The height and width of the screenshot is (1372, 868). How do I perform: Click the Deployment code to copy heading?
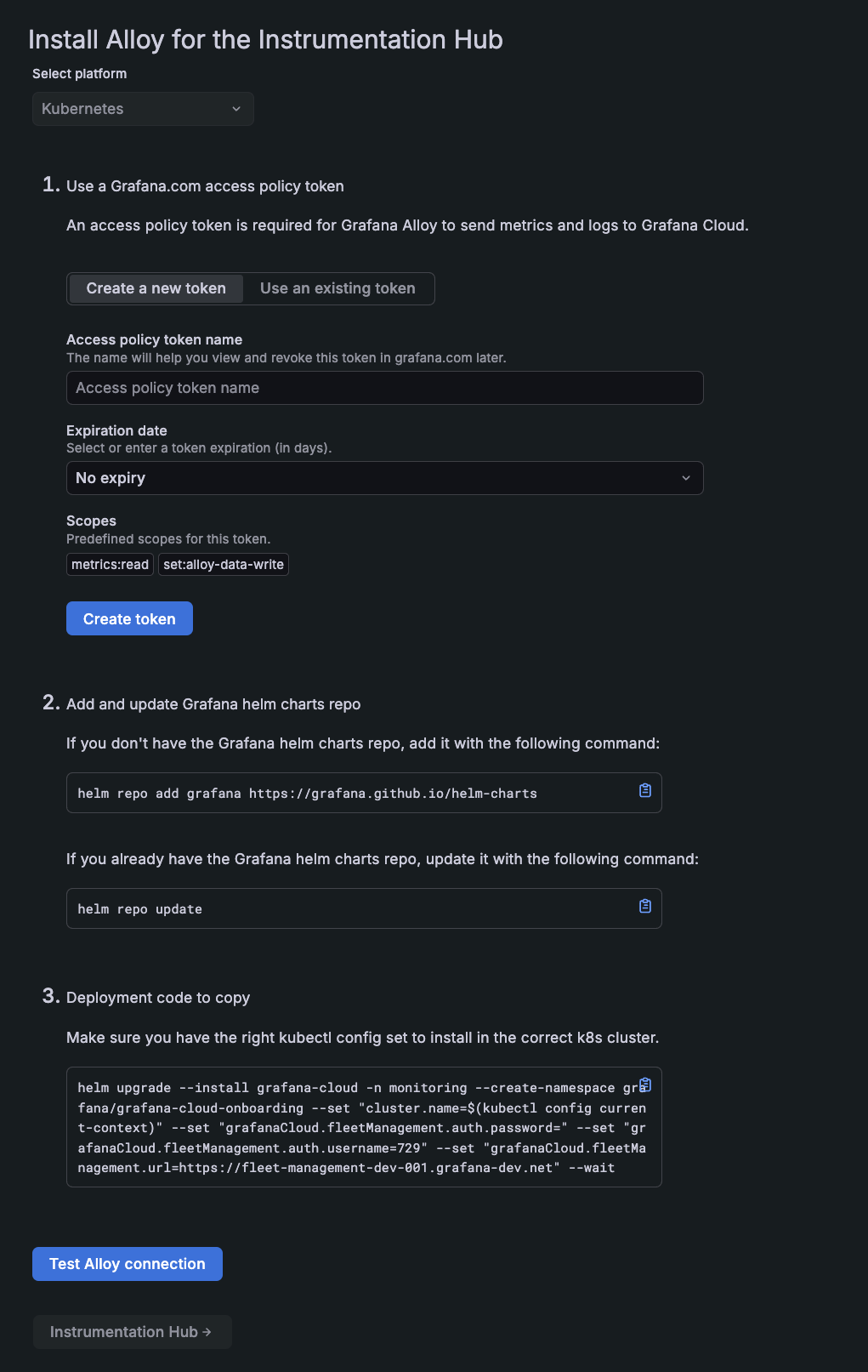point(158,998)
